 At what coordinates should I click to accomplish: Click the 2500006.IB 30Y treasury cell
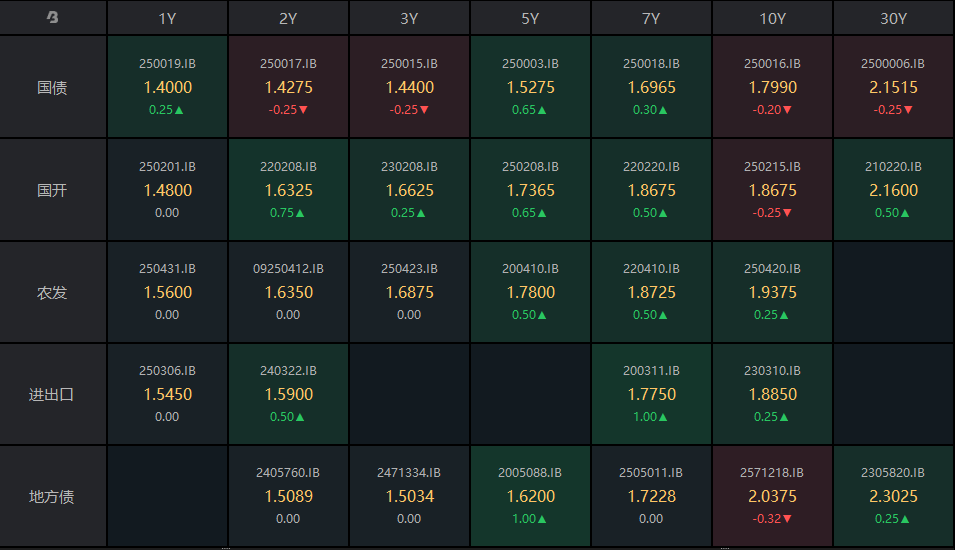pyautogui.click(x=893, y=87)
